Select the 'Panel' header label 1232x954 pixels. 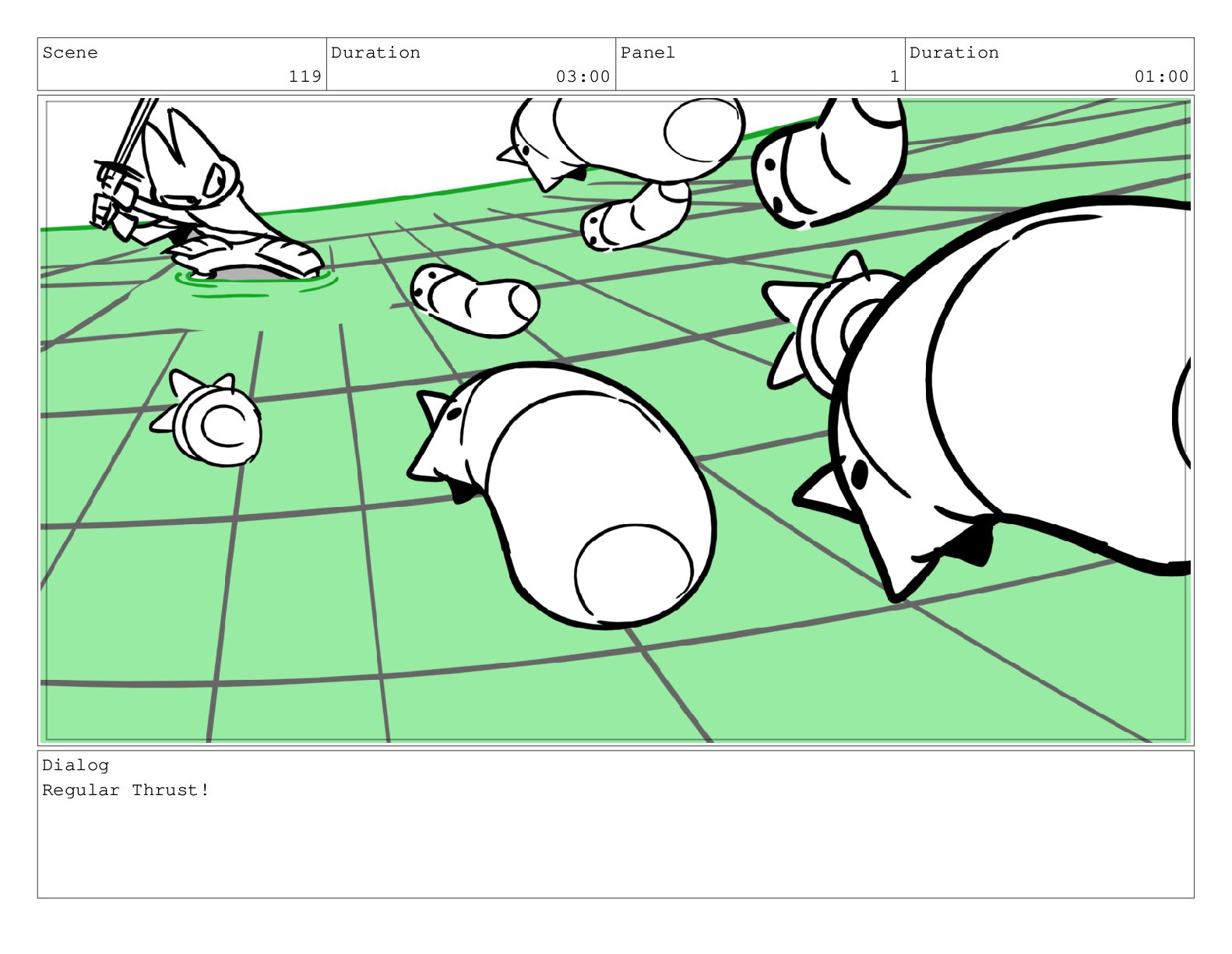[647, 53]
